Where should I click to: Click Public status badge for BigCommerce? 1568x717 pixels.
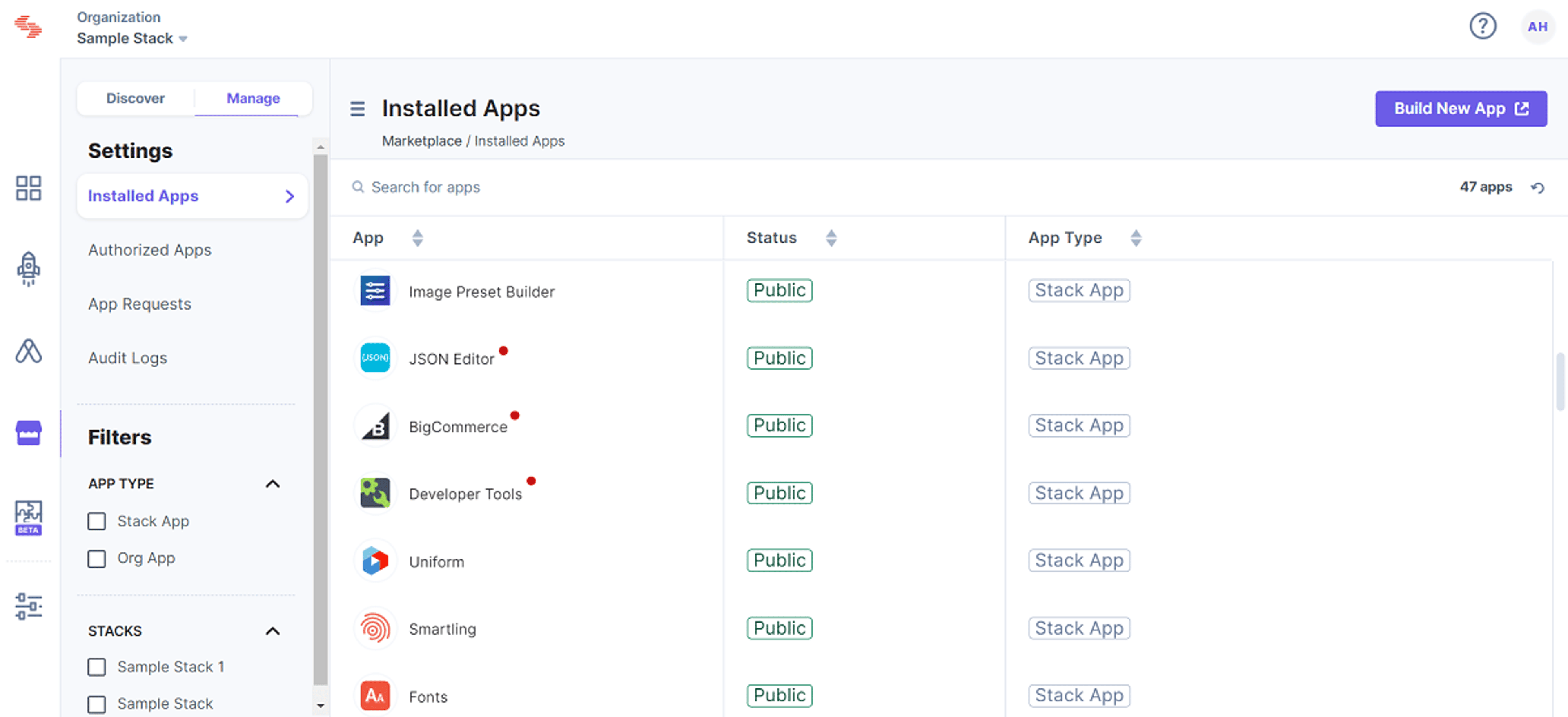[779, 425]
